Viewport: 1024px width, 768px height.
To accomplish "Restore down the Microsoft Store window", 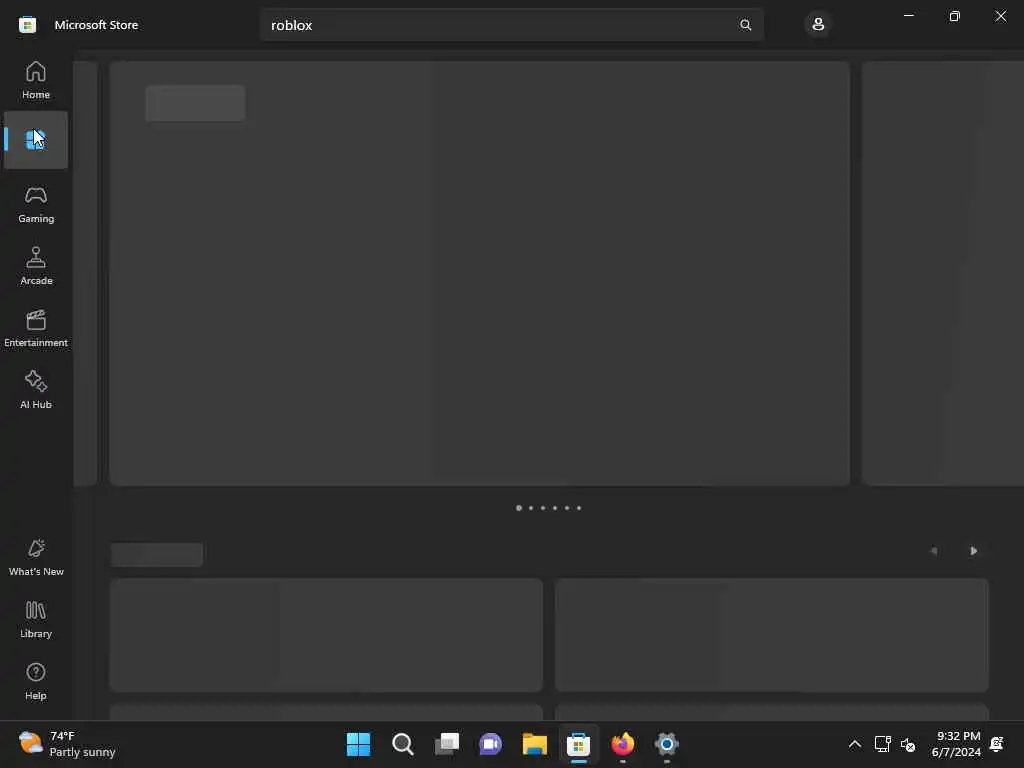I will point(955,16).
